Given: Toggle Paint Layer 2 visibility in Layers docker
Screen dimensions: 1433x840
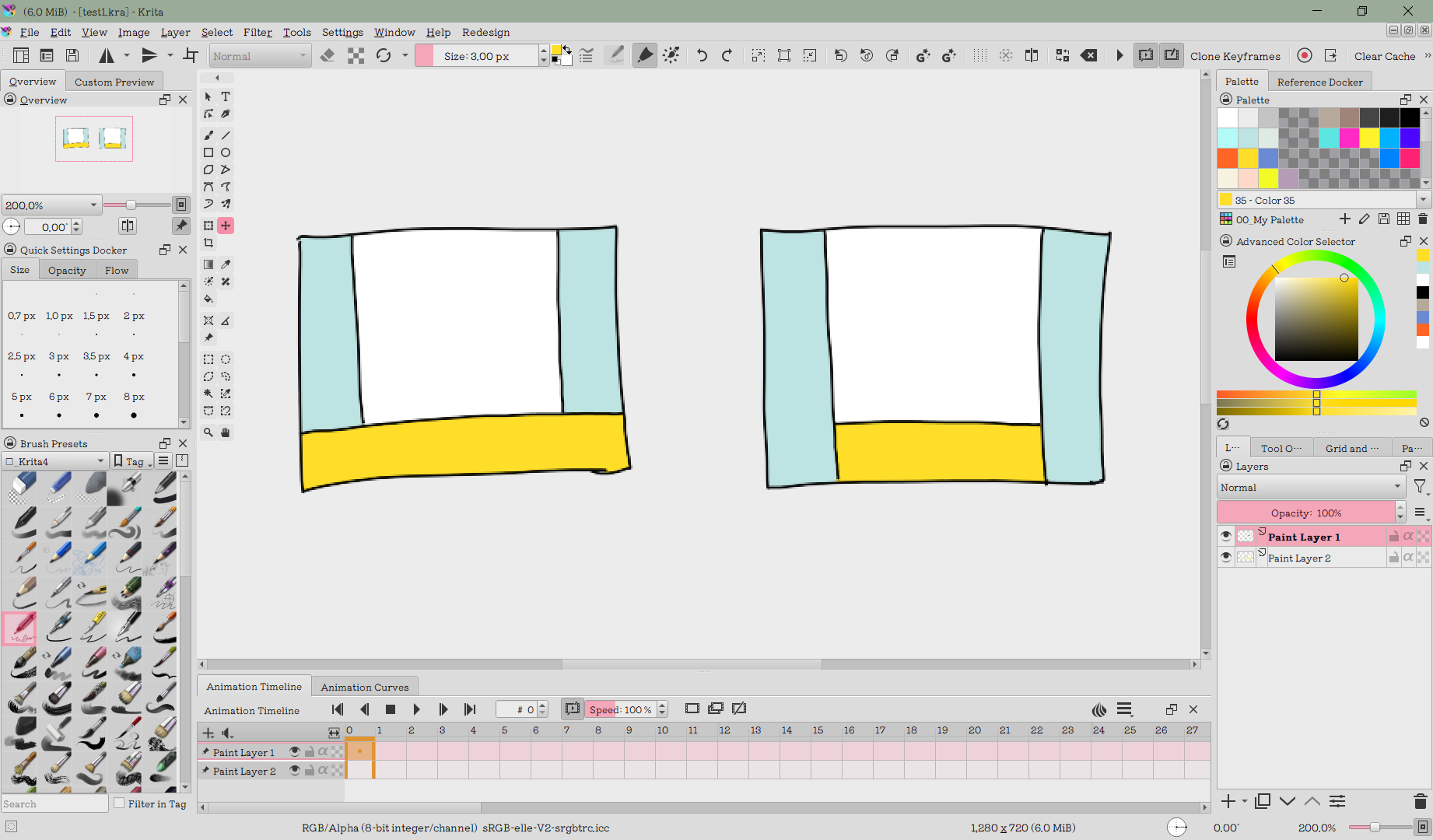Looking at the screenshot, I should [x=1226, y=558].
